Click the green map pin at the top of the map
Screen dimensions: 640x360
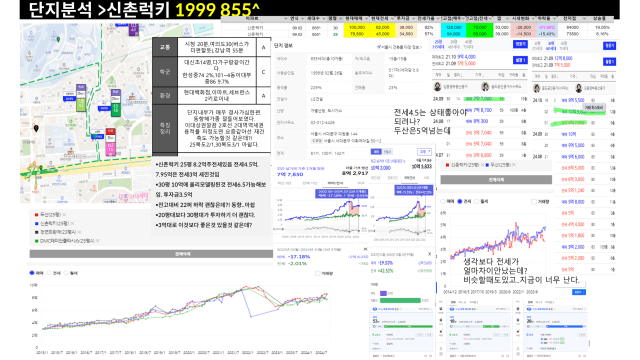pyautogui.click(x=58, y=40)
